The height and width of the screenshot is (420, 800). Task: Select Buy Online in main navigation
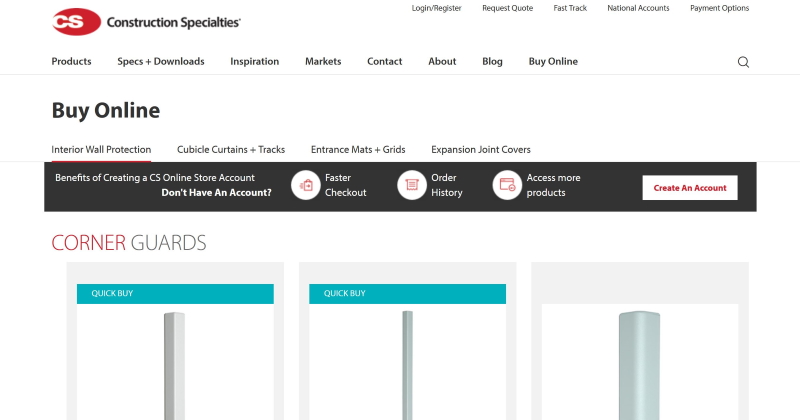[553, 61]
